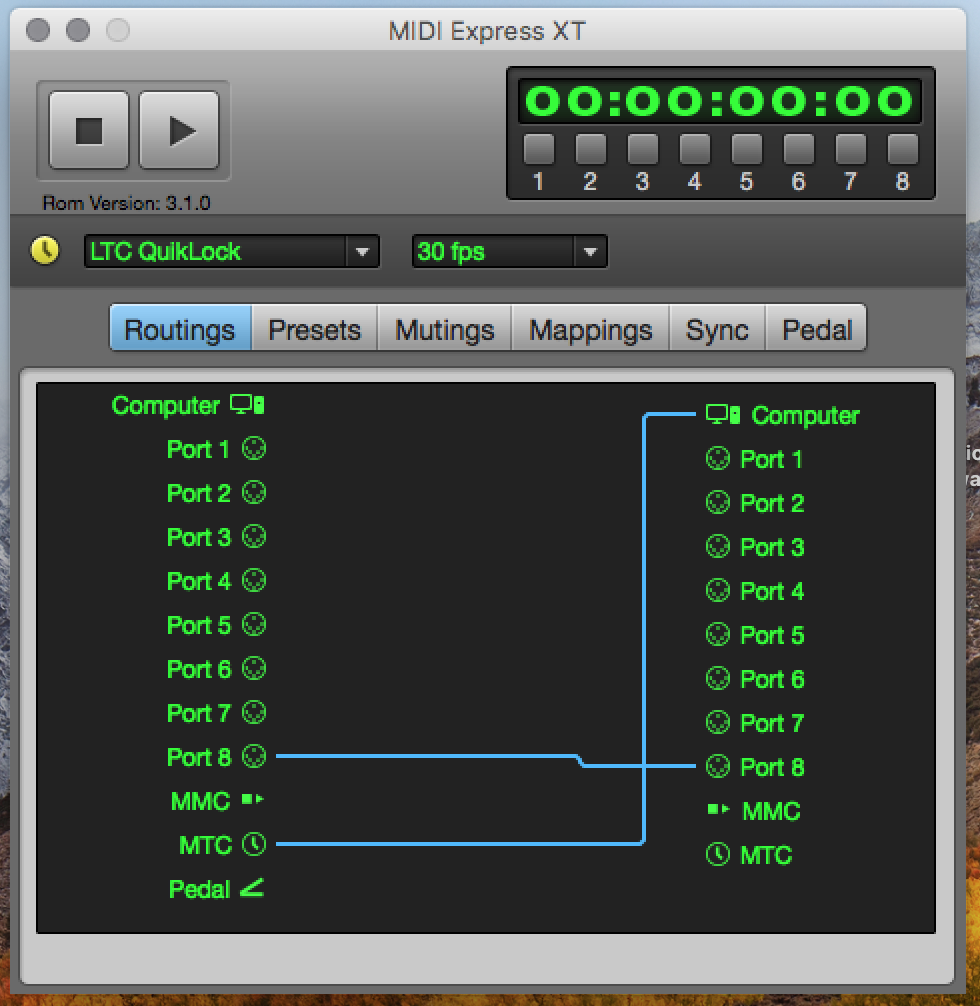
Task: Select input Port 2 MIDI connector icon
Action: 254,493
